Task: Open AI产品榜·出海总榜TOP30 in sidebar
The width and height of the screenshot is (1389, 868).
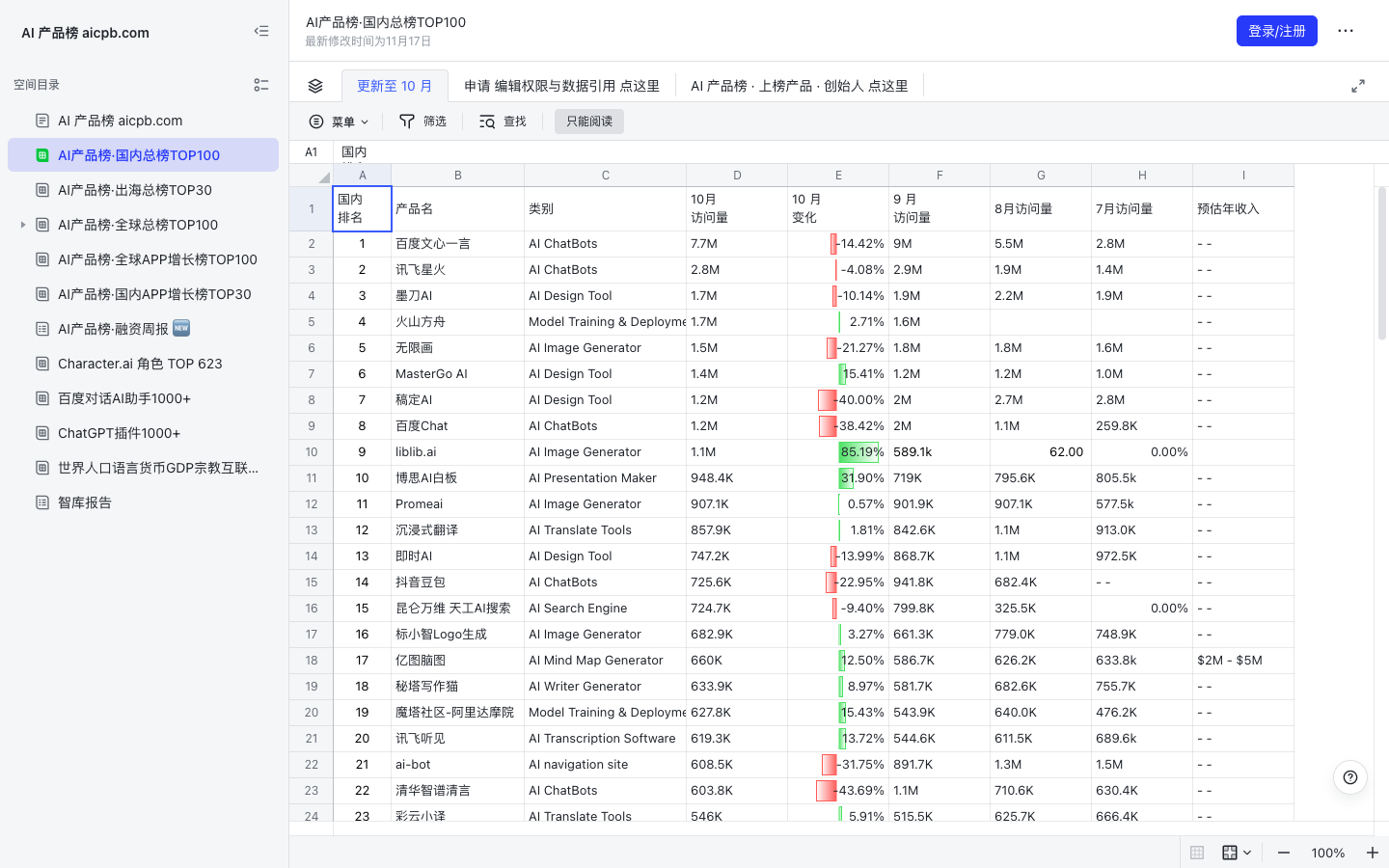Action: [x=143, y=190]
